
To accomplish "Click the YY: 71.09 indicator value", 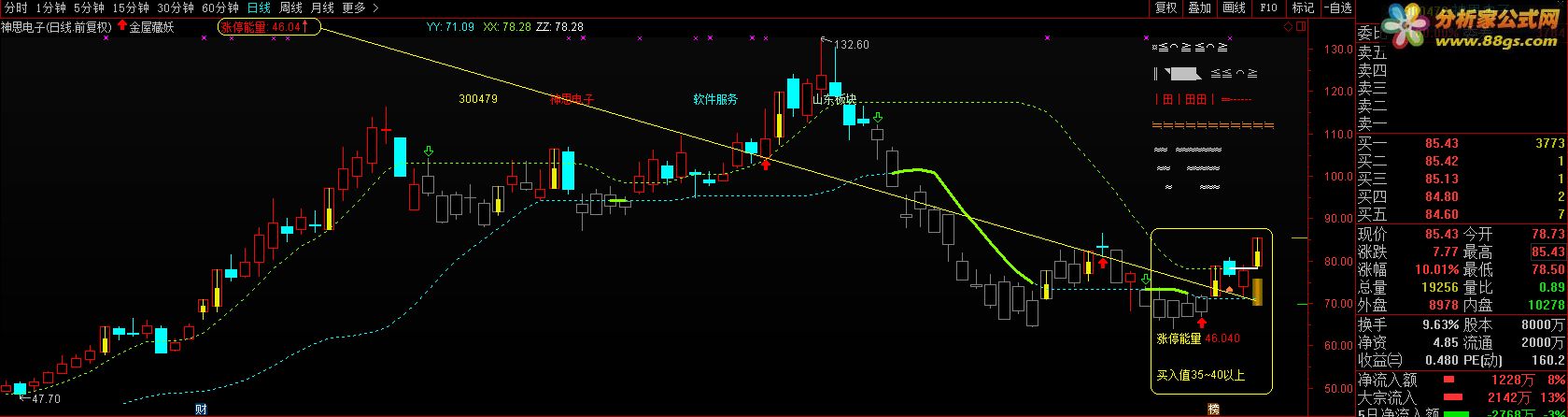I will (450, 27).
